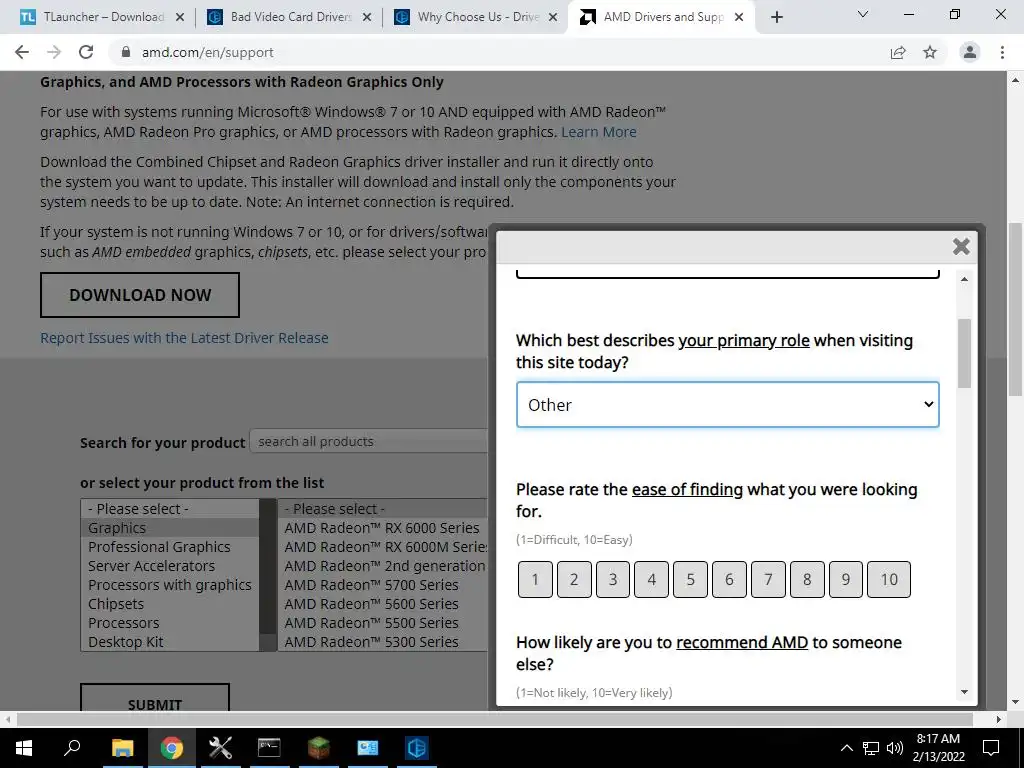Select Processors in the product list

pyautogui.click(x=170, y=622)
